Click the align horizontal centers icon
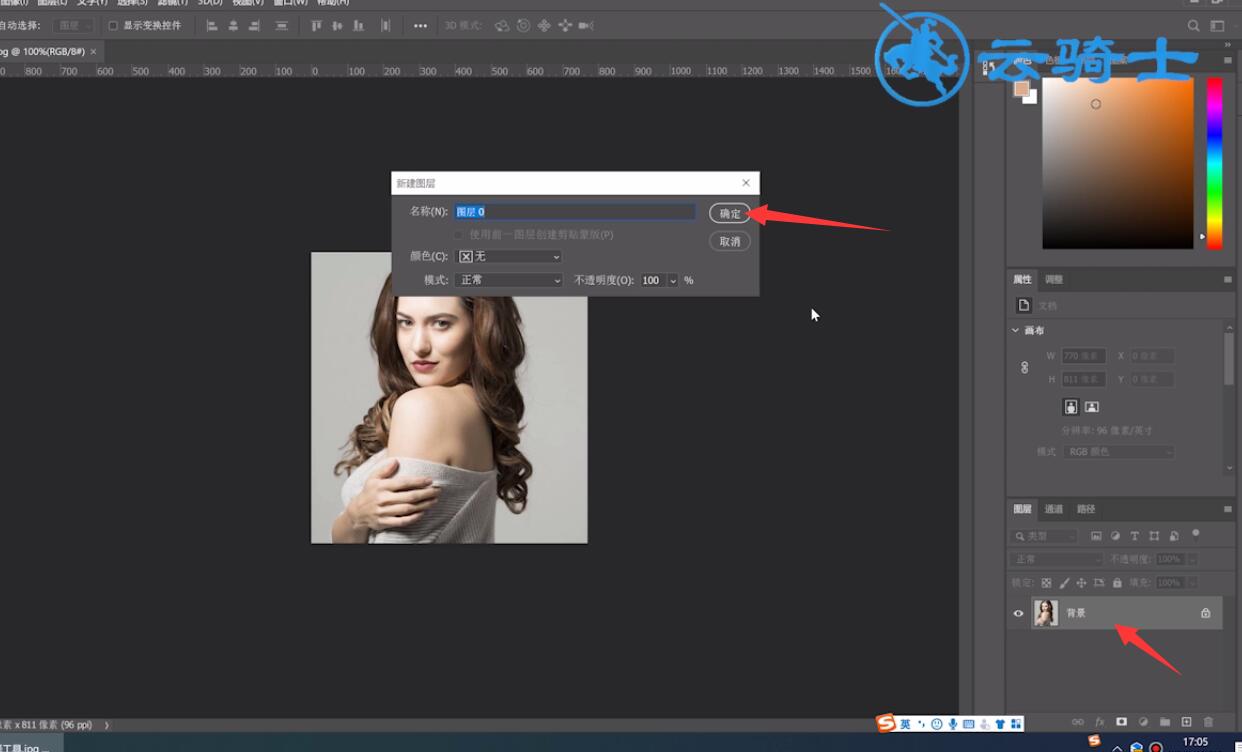The image size is (1242, 752). 233,25
